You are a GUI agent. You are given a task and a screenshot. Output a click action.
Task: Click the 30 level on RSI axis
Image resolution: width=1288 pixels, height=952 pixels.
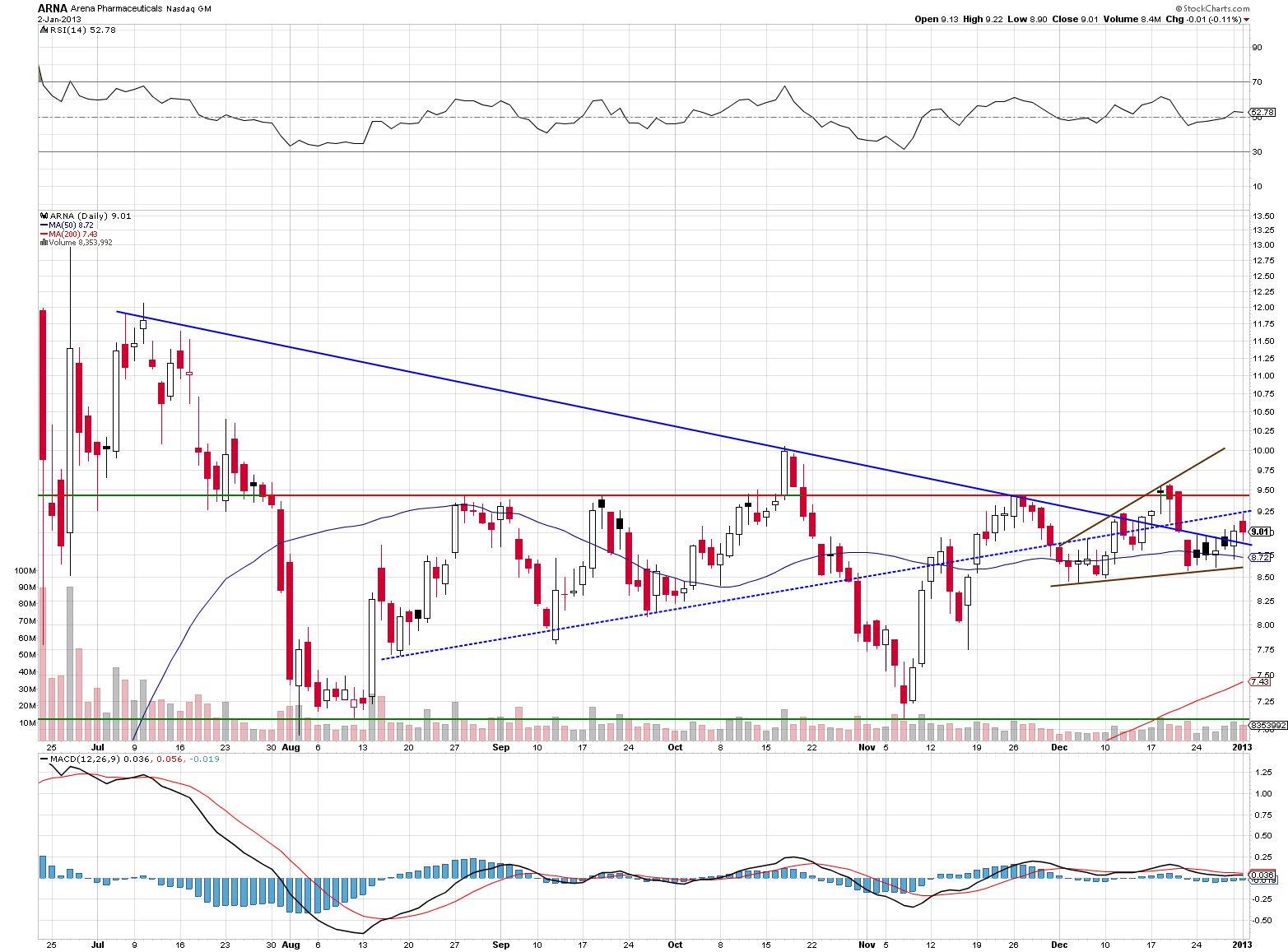(x=1257, y=151)
